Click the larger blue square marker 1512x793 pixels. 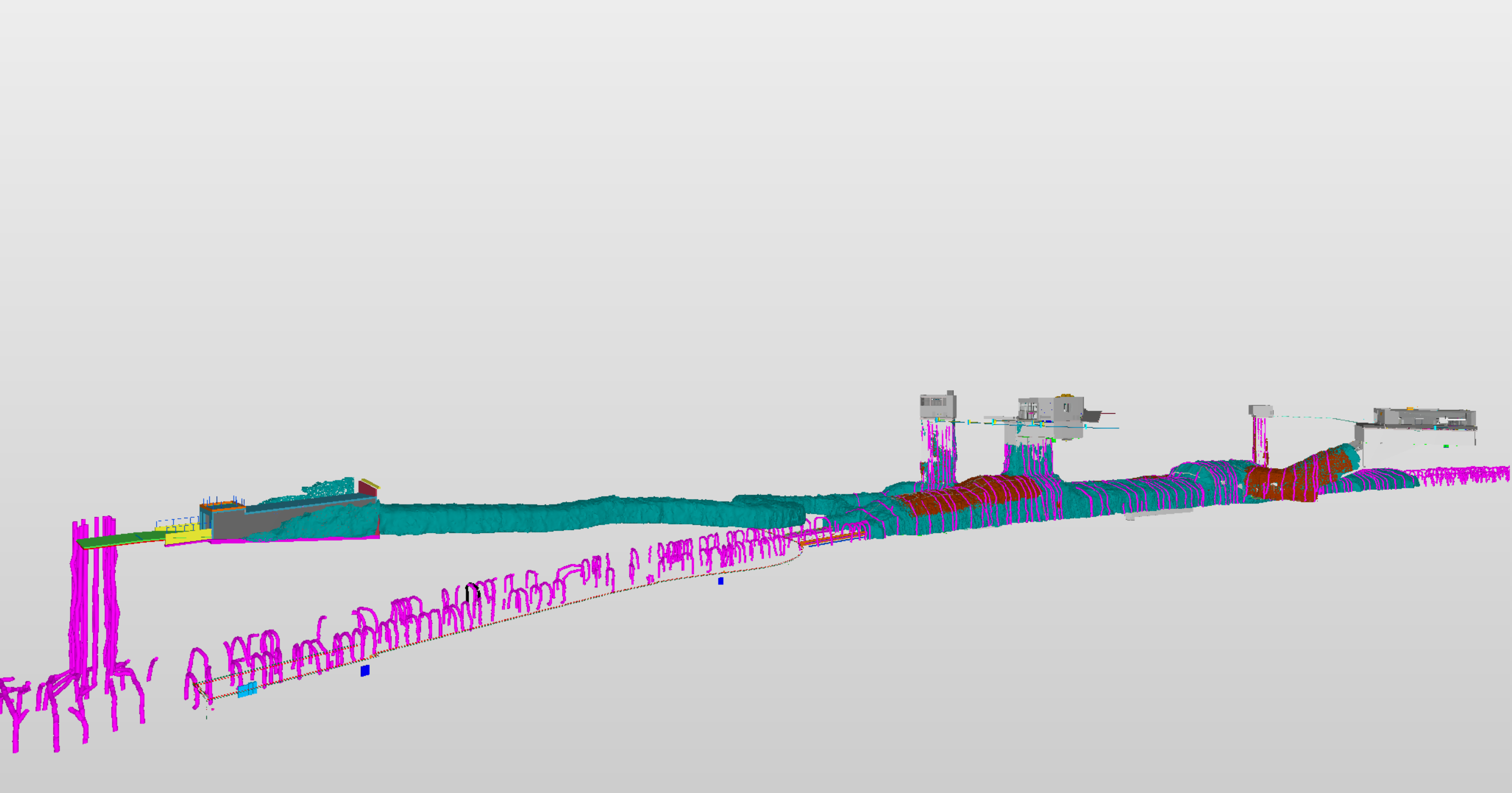point(364,670)
